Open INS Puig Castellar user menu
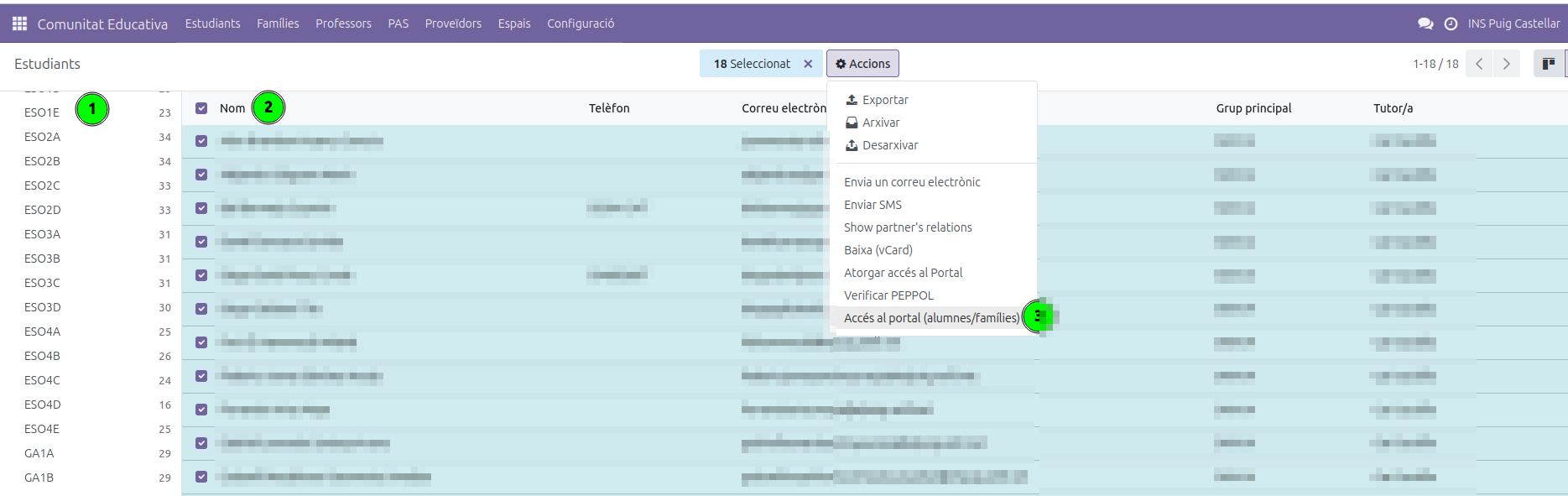This screenshot has height=496, width=1568. tap(1513, 23)
